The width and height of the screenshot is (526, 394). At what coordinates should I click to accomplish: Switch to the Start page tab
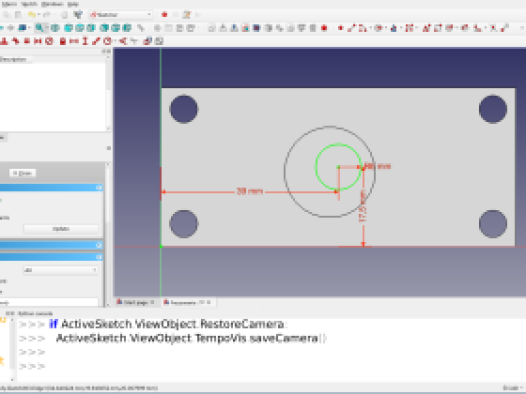135,302
